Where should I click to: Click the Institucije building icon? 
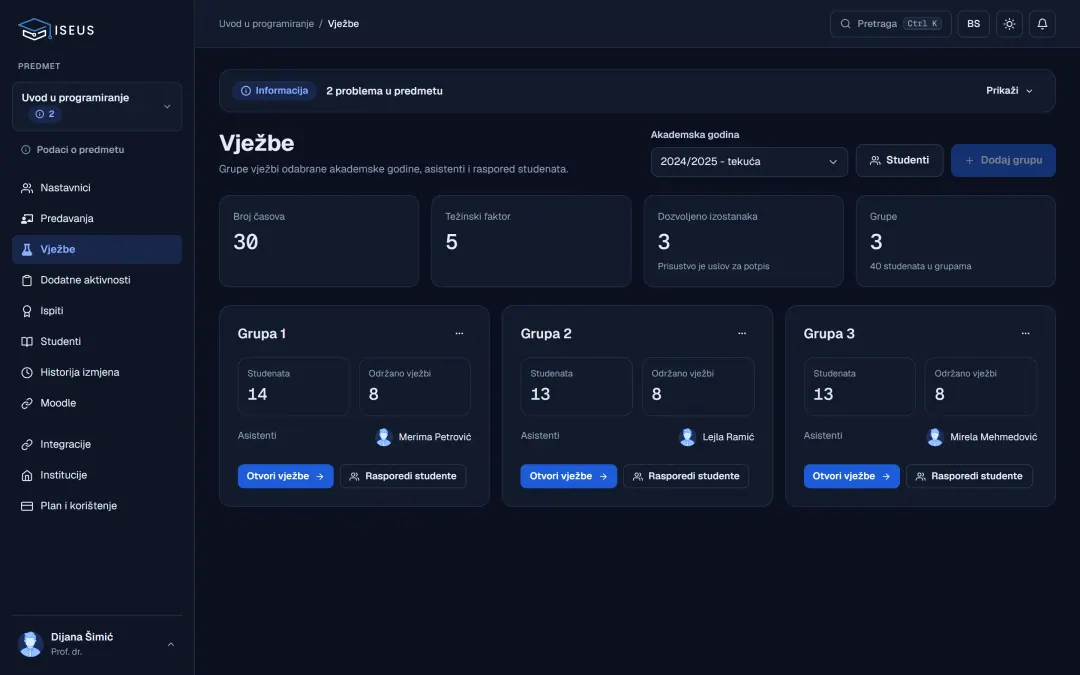pos(27,475)
